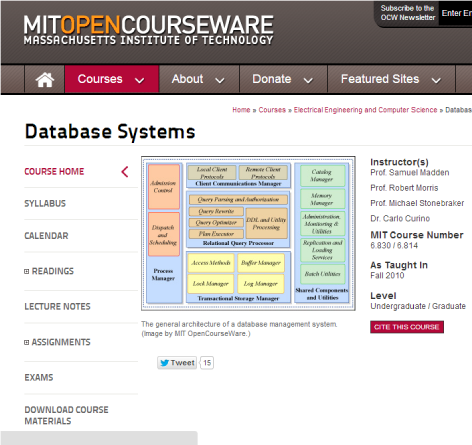Select the Donate menu item
This screenshot has width=472, height=445.
283,79
